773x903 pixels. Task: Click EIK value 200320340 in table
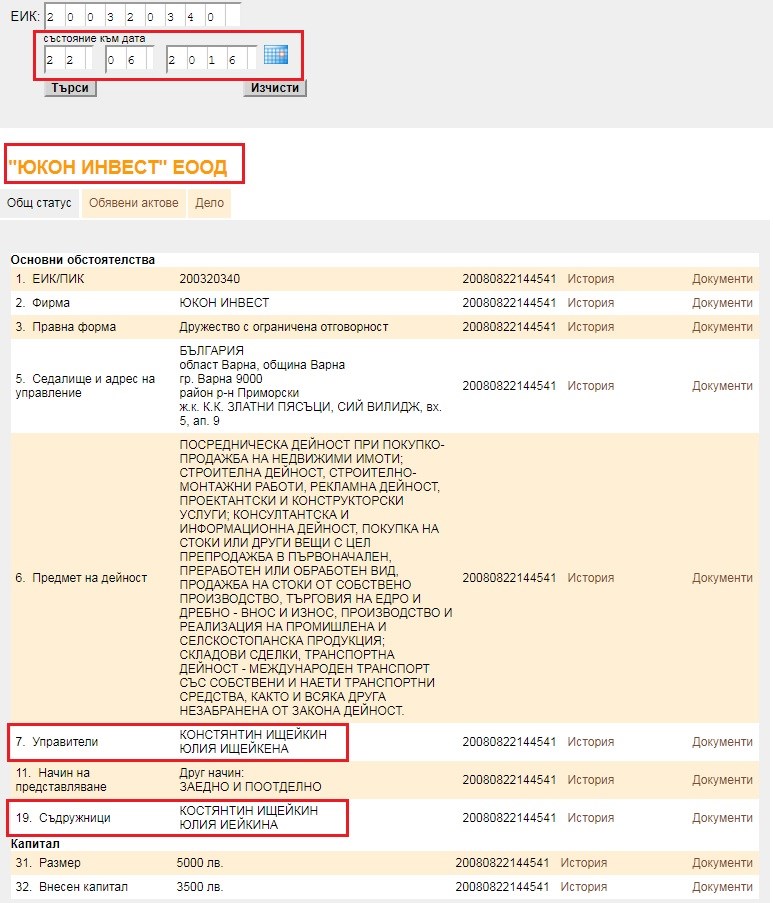click(210, 279)
